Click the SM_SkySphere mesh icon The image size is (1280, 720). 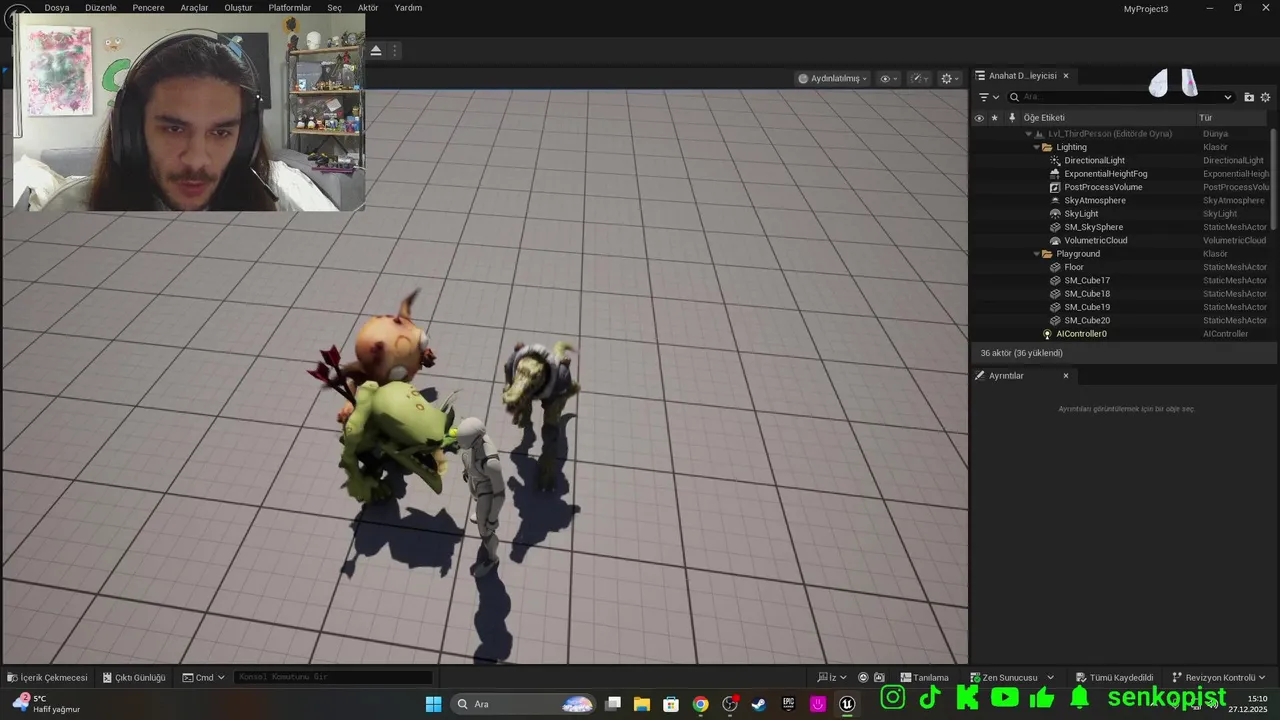click(x=1055, y=227)
